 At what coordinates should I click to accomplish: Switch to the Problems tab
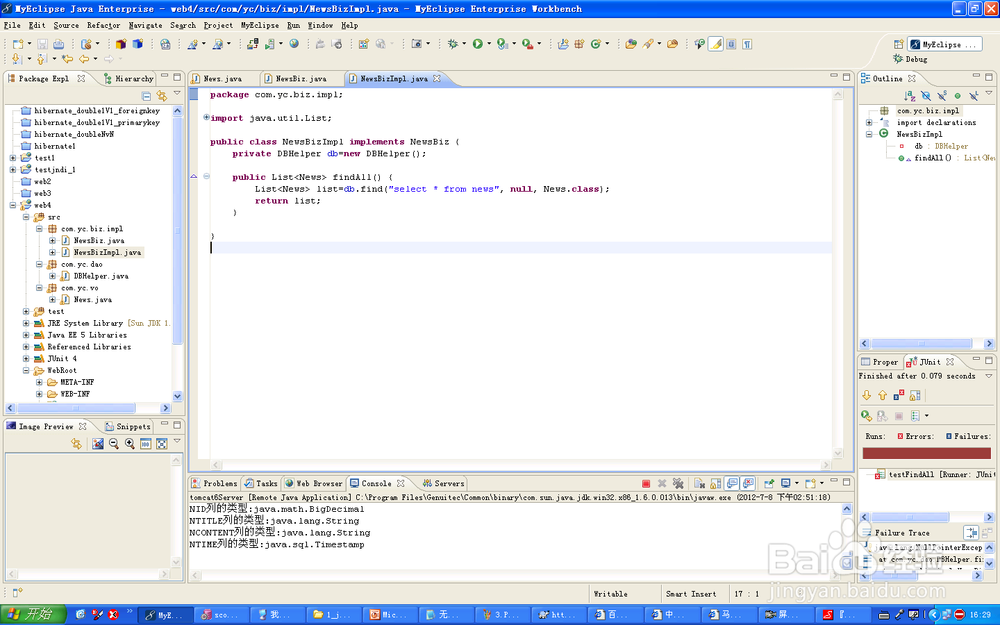tap(214, 483)
